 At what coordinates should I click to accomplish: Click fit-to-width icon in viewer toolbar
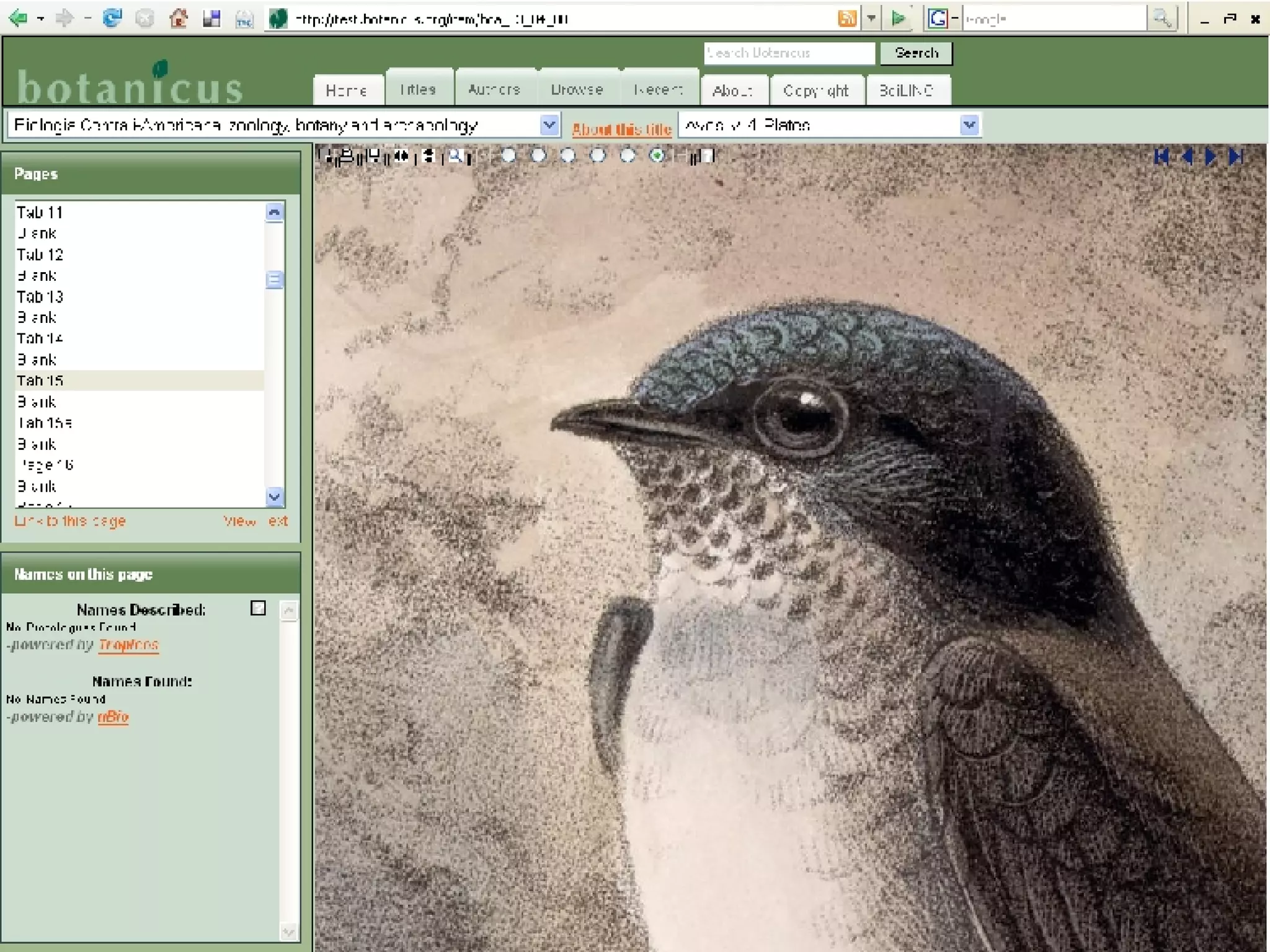(401, 156)
